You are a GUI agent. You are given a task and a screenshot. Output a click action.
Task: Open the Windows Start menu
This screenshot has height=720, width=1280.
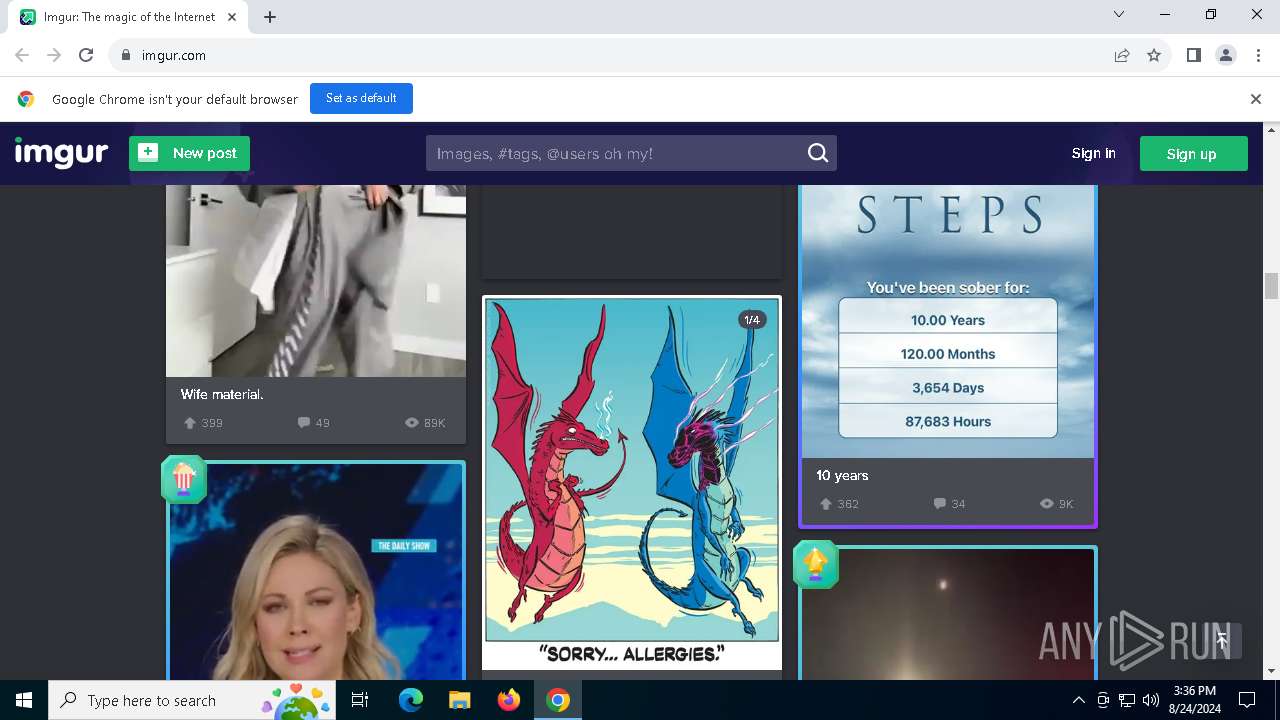24,700
